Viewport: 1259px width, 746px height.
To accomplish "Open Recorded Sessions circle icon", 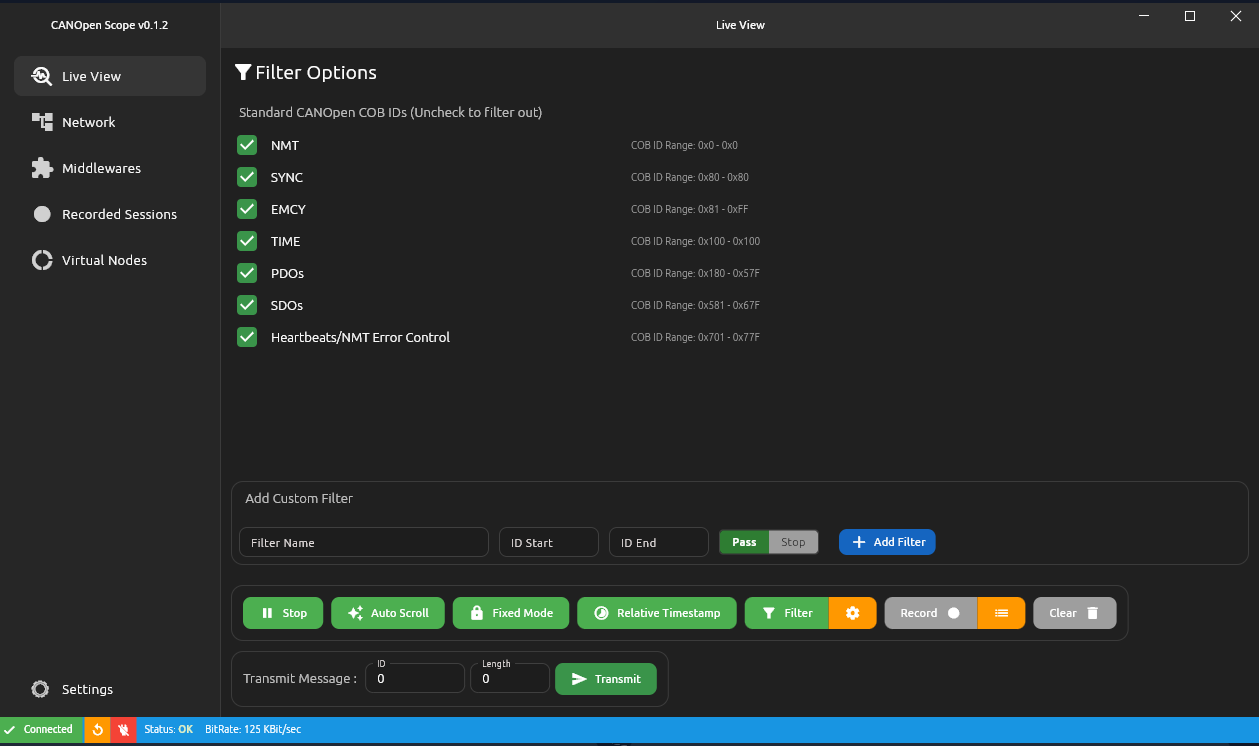I will 42,214.
